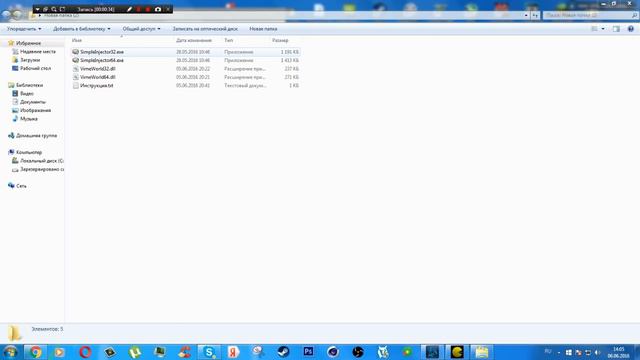Click the SimpleInjector32.exe application icon
This screenshot has width=640, height=360.
click(x=76, y=52)
